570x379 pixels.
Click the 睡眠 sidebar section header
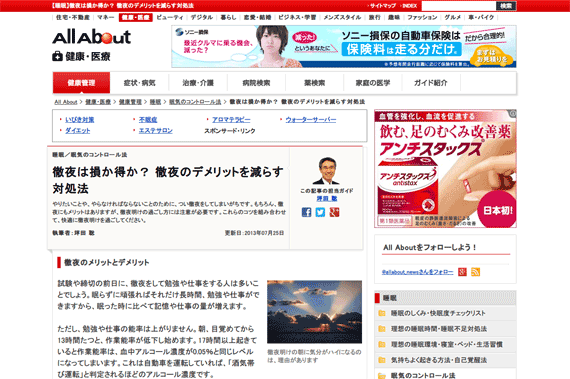445,298
